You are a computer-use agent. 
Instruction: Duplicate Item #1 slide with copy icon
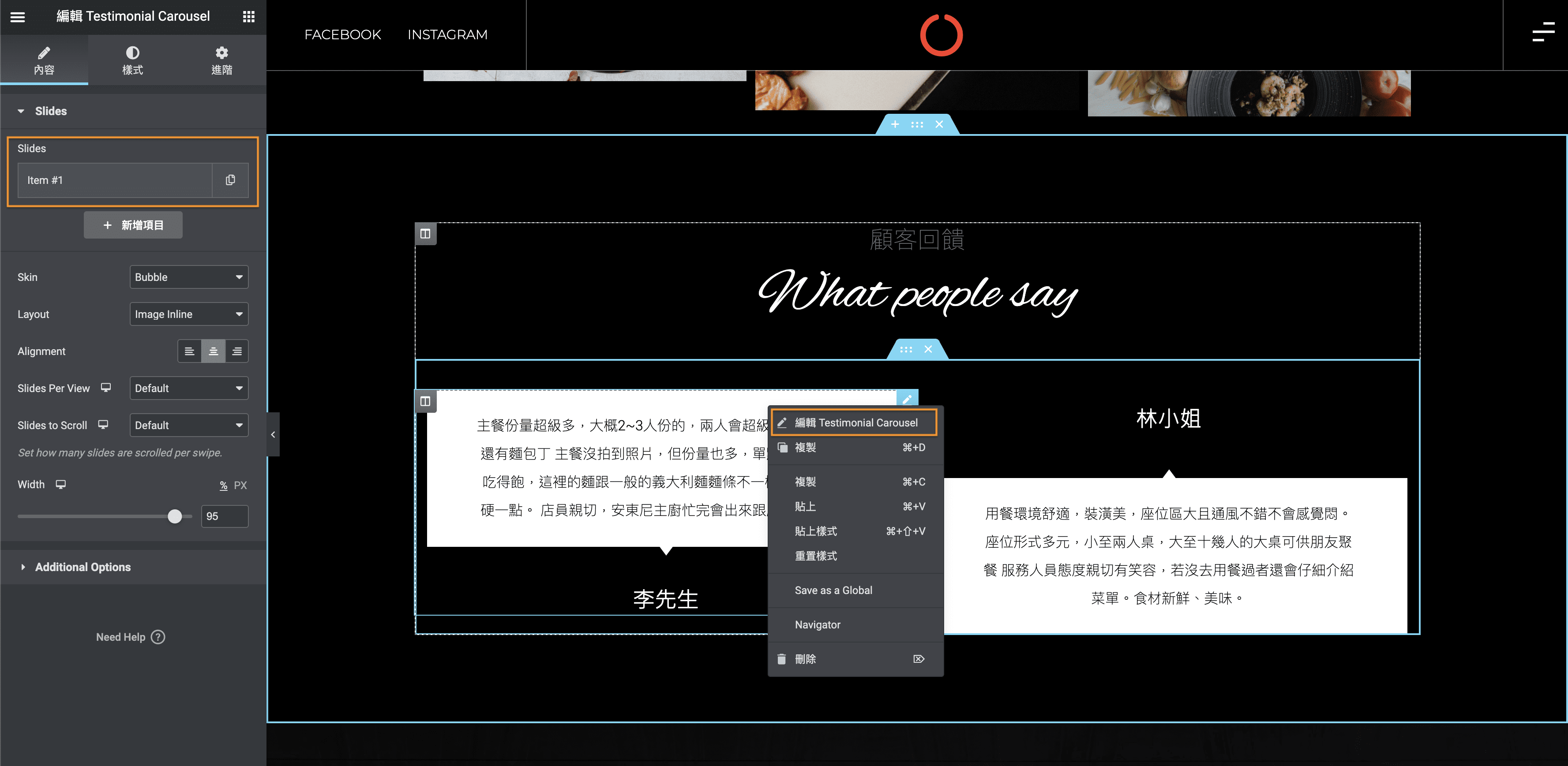(230, 180)
